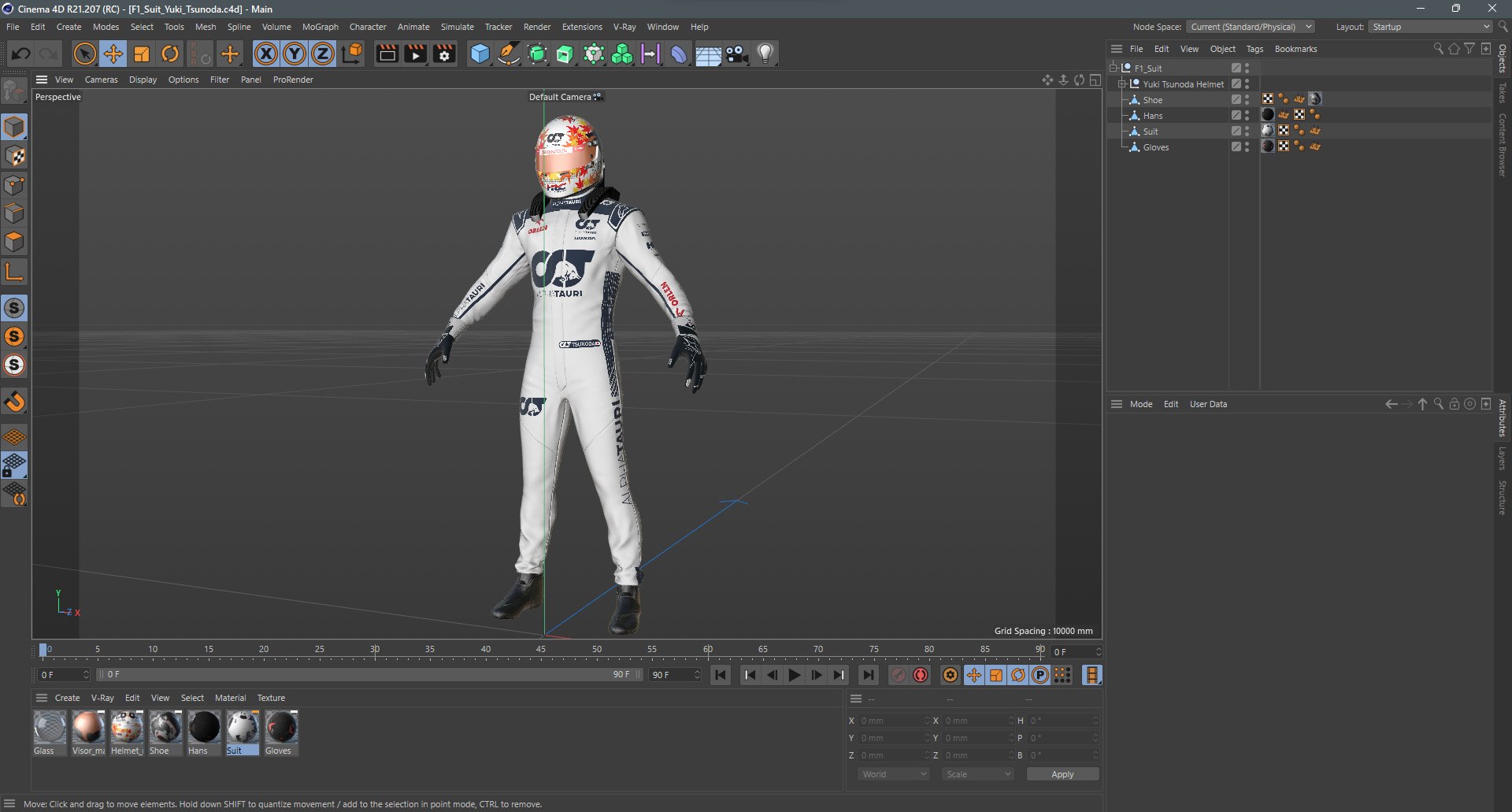Open the Scale mode dropdown
The image size is (1512, 812).
[978, 774]
